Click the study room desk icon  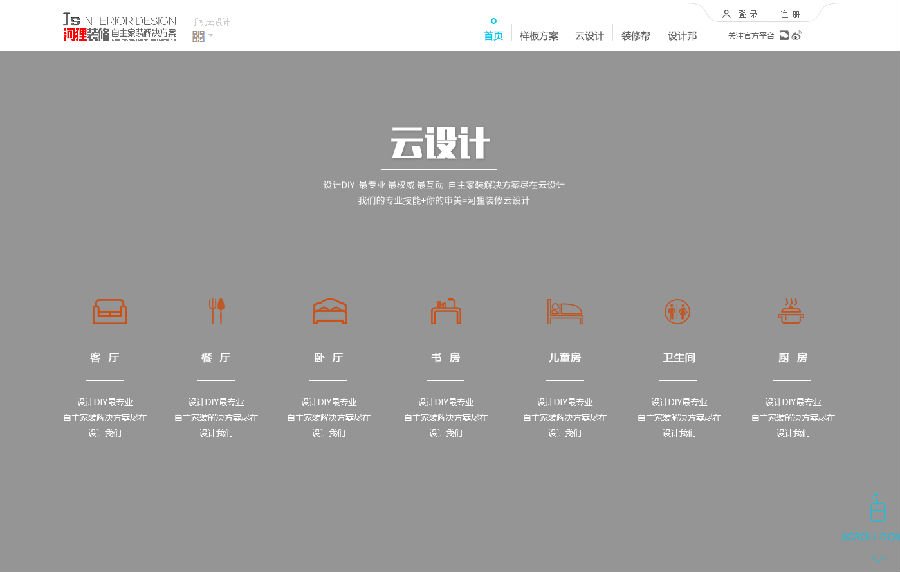point(446,311)
